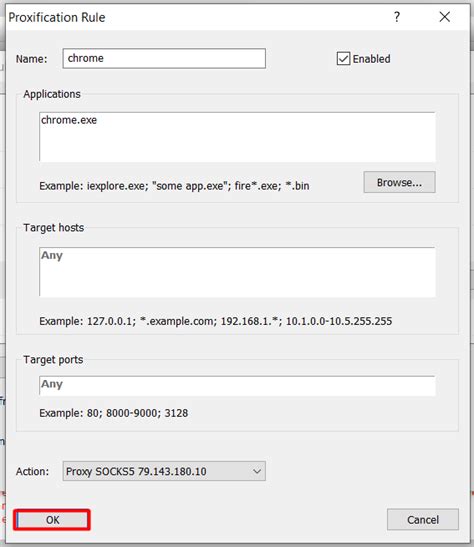The width and height of the screenshot is (474, 547).
Task: Click the Target hosts group heading
Action: pyautogui.click(x=54, y=228)
